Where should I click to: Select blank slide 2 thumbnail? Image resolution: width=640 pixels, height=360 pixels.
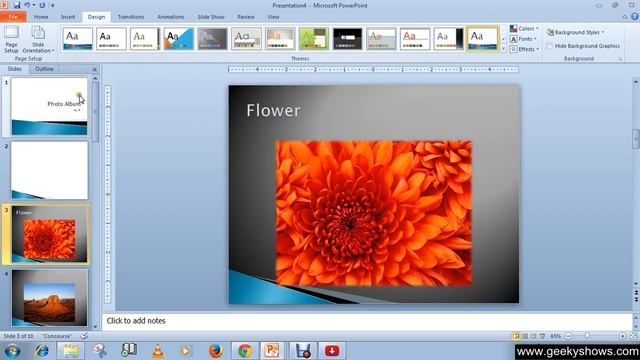coord(49,170)
